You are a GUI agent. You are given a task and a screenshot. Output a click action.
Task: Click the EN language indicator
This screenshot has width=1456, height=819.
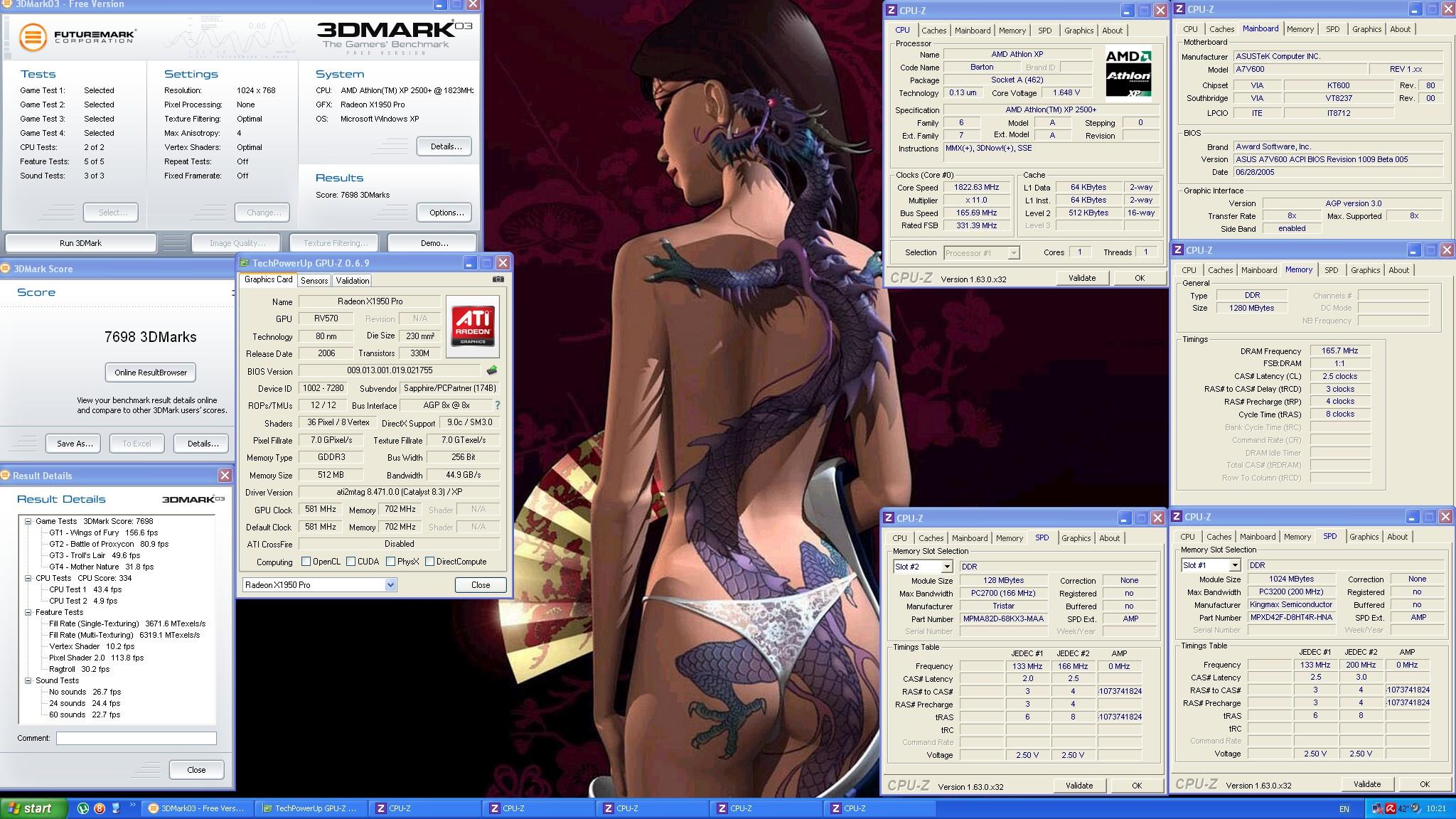click(1344, 809)
